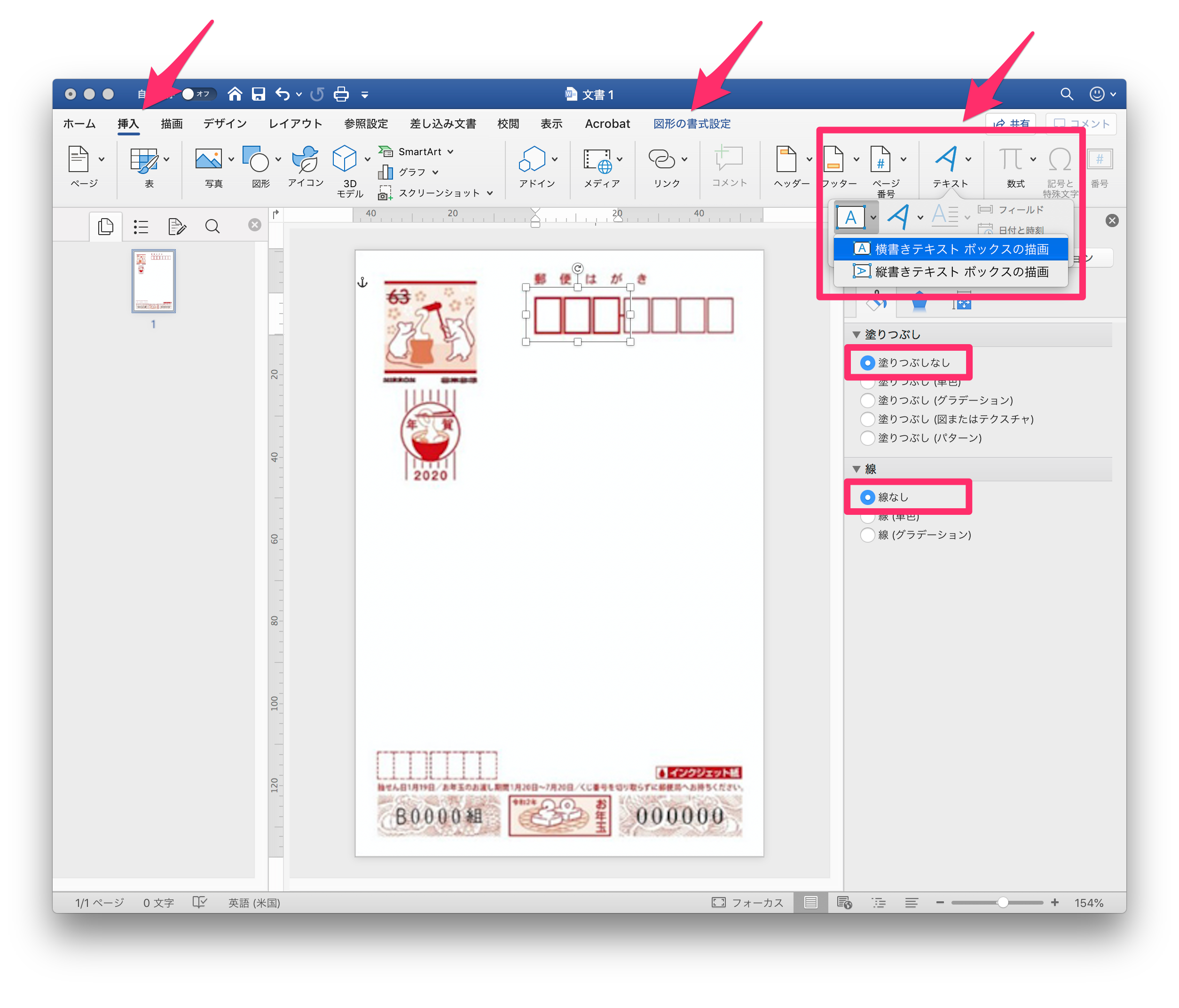Click the コメント button top right
The width and height of the screenshot is (1179, 1008).
coord(1081,124)
